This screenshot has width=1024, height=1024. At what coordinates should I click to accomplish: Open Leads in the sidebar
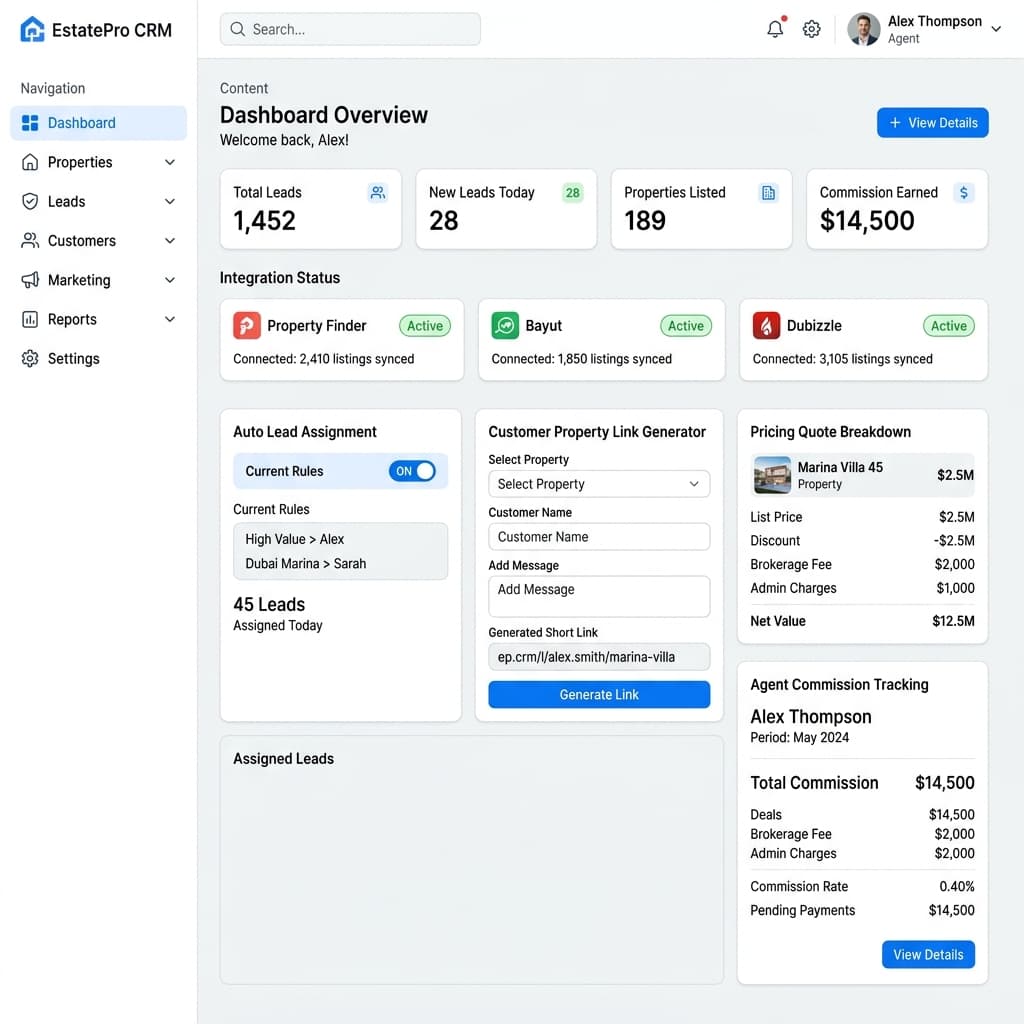coord(99,201)
